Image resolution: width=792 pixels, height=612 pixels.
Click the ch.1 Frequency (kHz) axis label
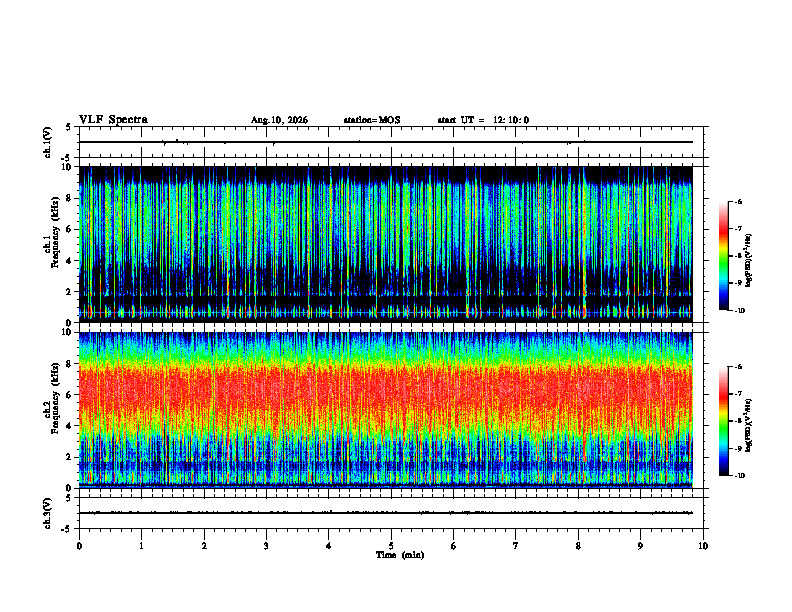[x=54, y=244]
